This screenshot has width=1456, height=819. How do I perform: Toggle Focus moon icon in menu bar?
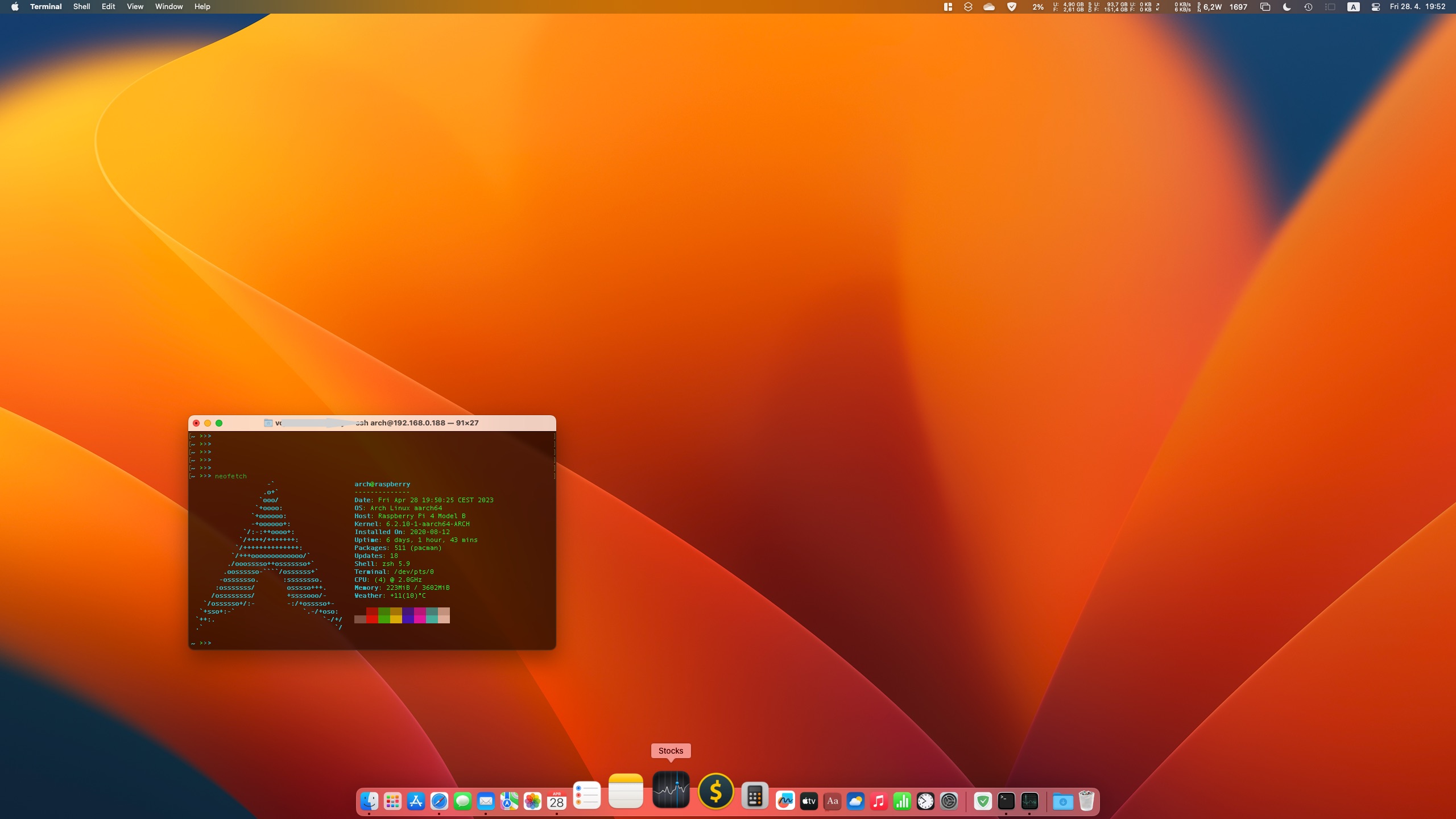click(1287, 7)
